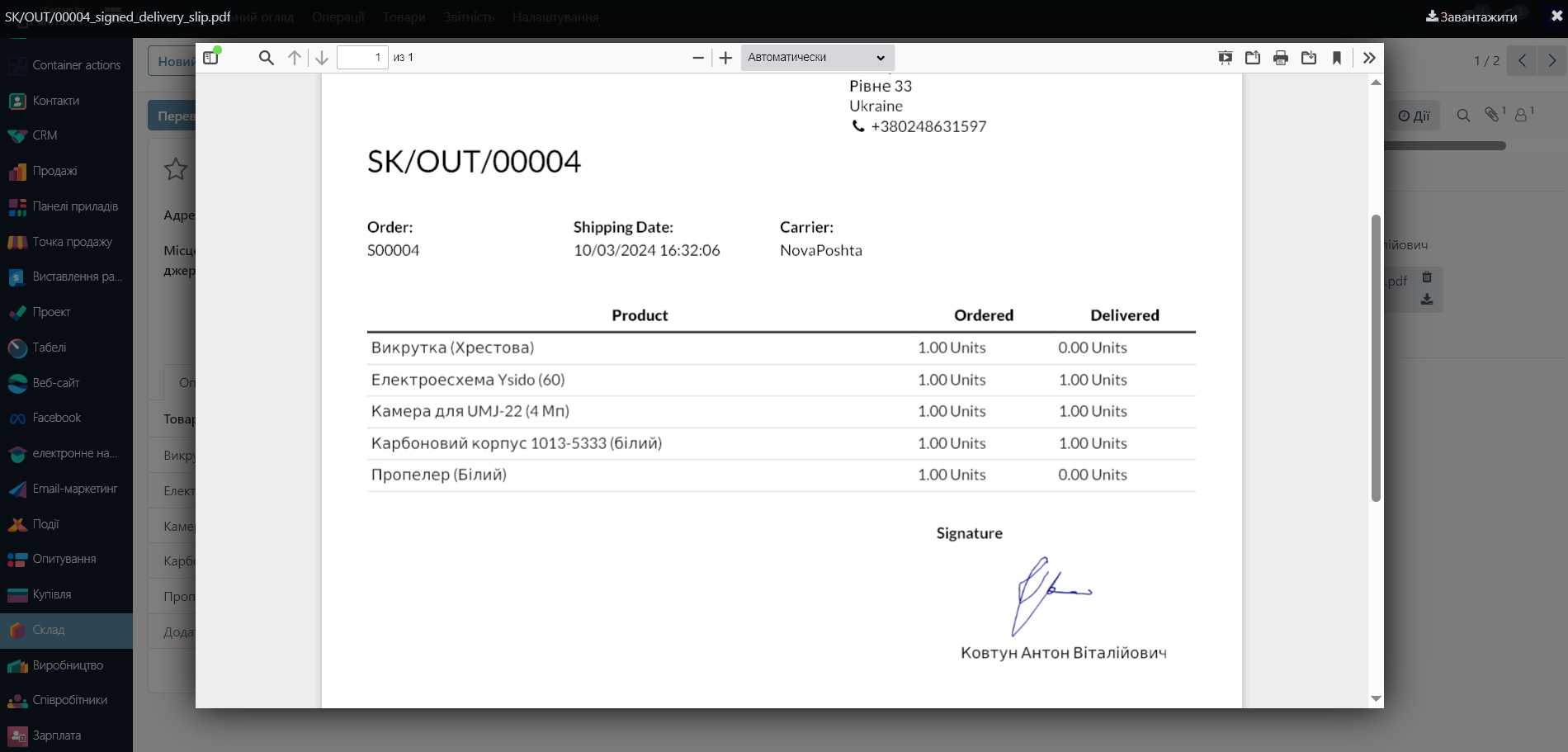Click the PDF viewer vertical scrollbar thumb
The width and height of the screenshot is (1568, 752).
pyautogui.click(x=1376, y=357)
